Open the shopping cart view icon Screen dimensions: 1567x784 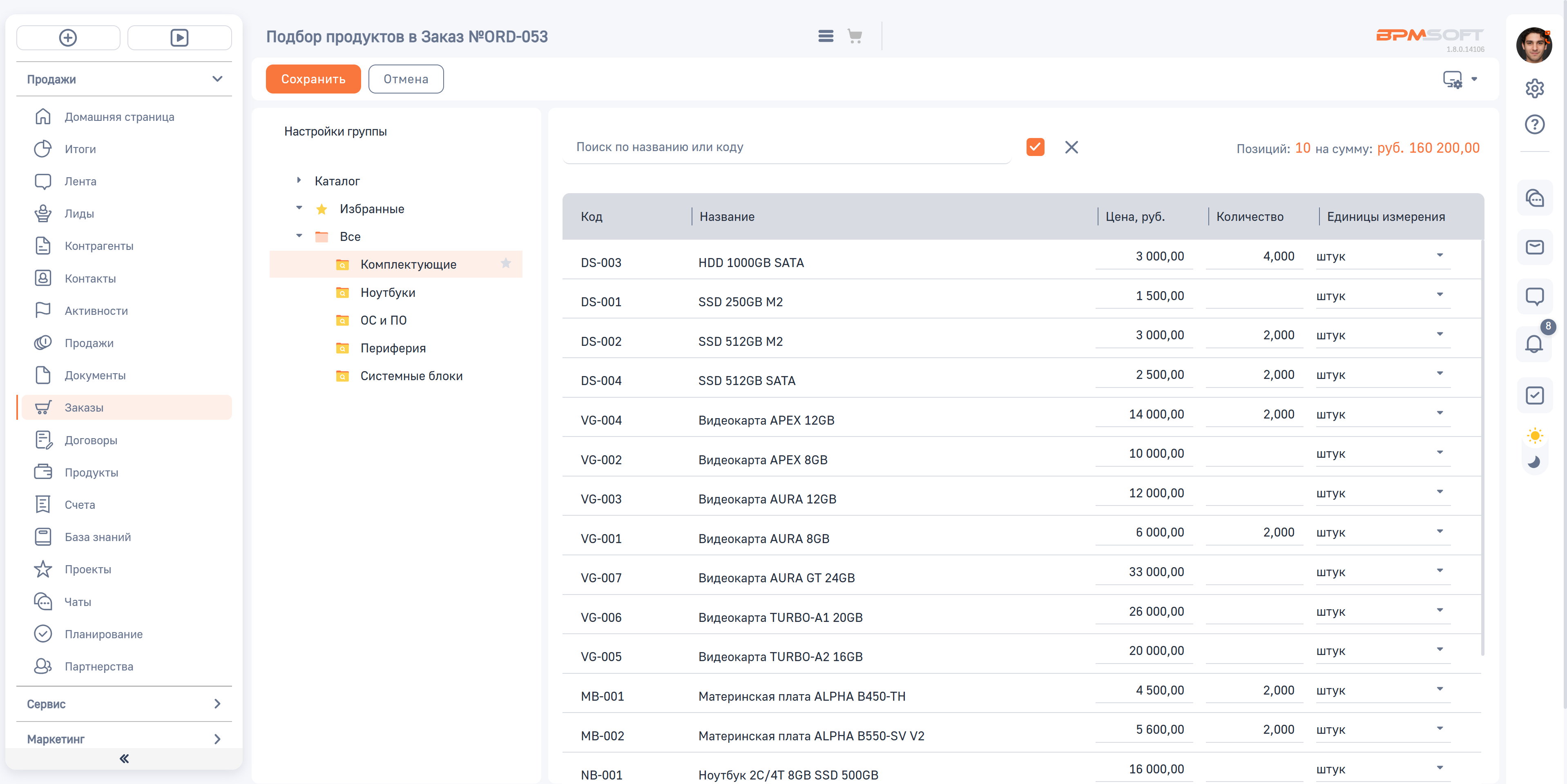(x=855, y=36)
